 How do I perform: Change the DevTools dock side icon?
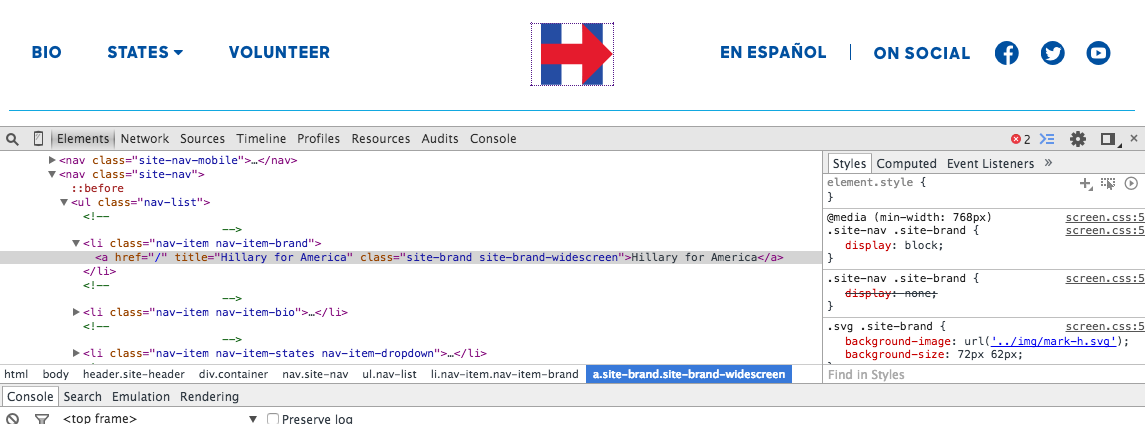1110,139
